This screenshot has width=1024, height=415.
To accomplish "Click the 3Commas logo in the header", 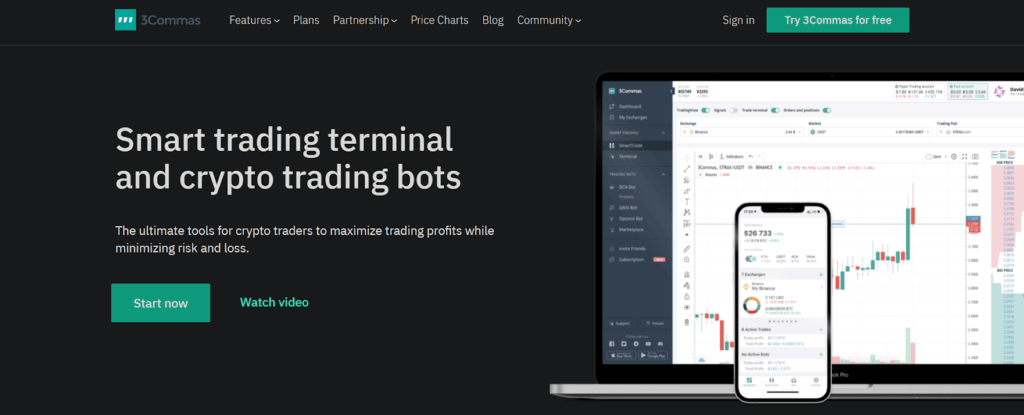I will click(157, 20).
